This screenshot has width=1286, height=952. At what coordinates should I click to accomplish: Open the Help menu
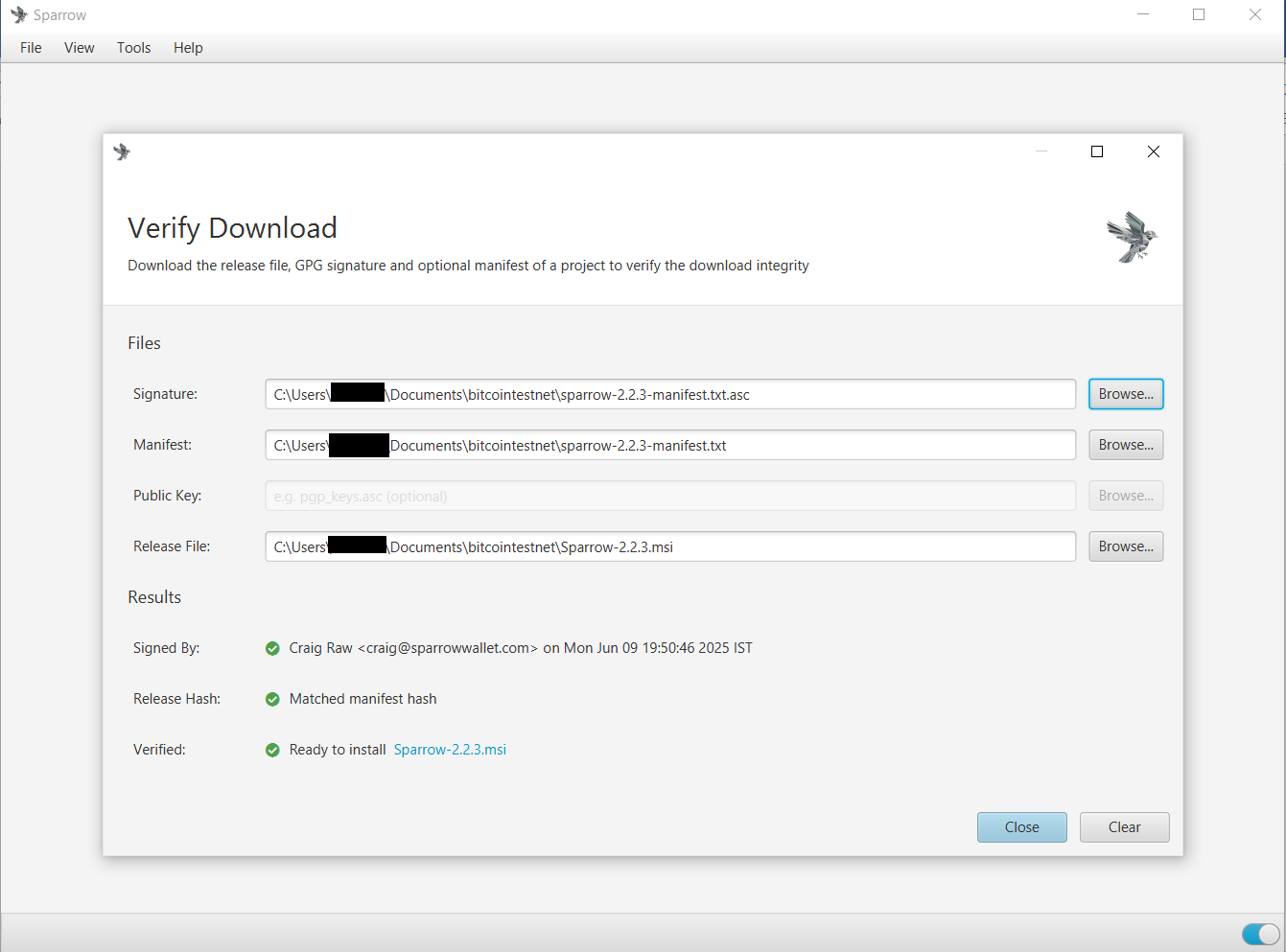point(188,48)
